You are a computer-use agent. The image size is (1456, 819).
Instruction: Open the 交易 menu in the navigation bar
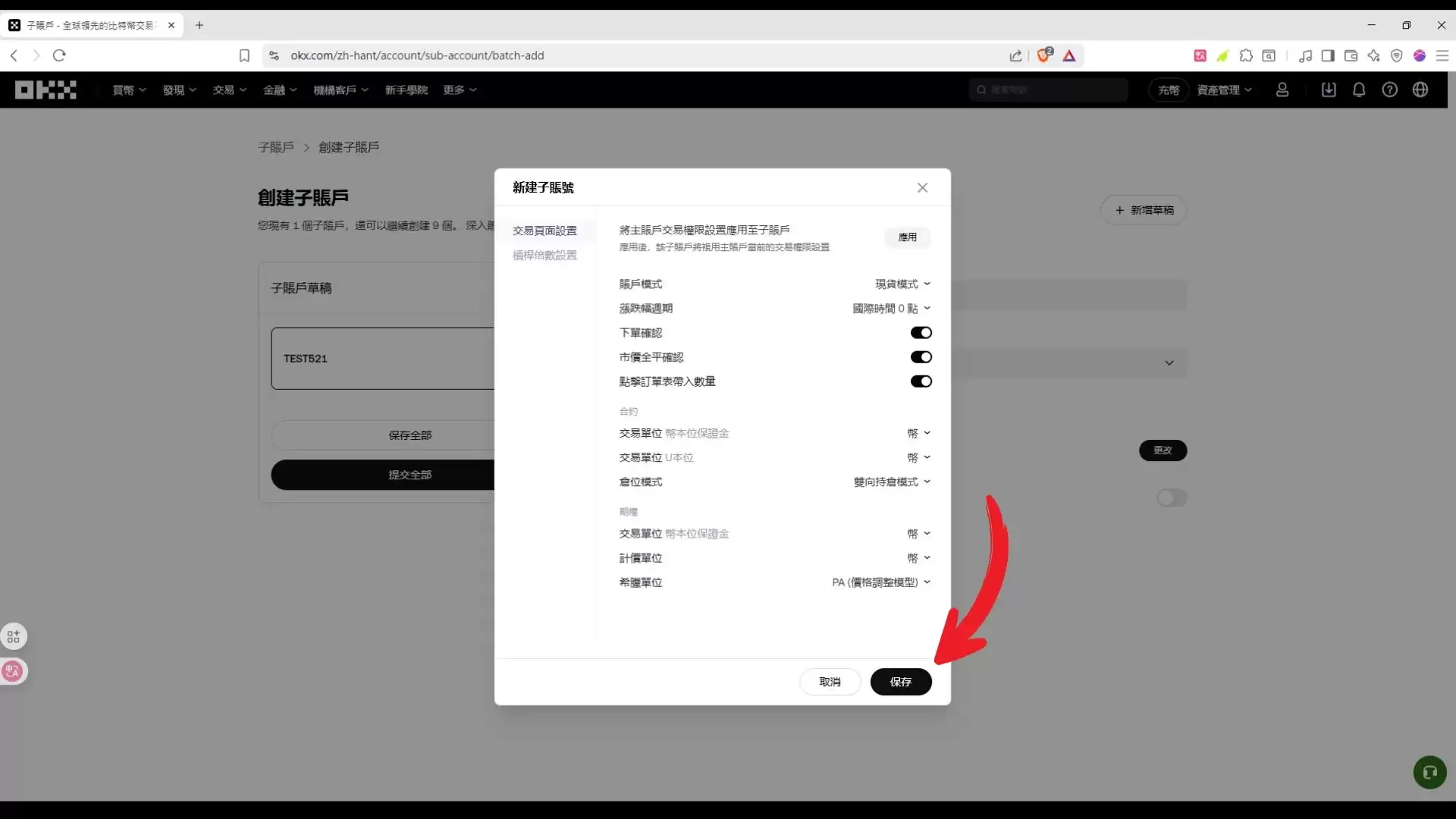229,89
